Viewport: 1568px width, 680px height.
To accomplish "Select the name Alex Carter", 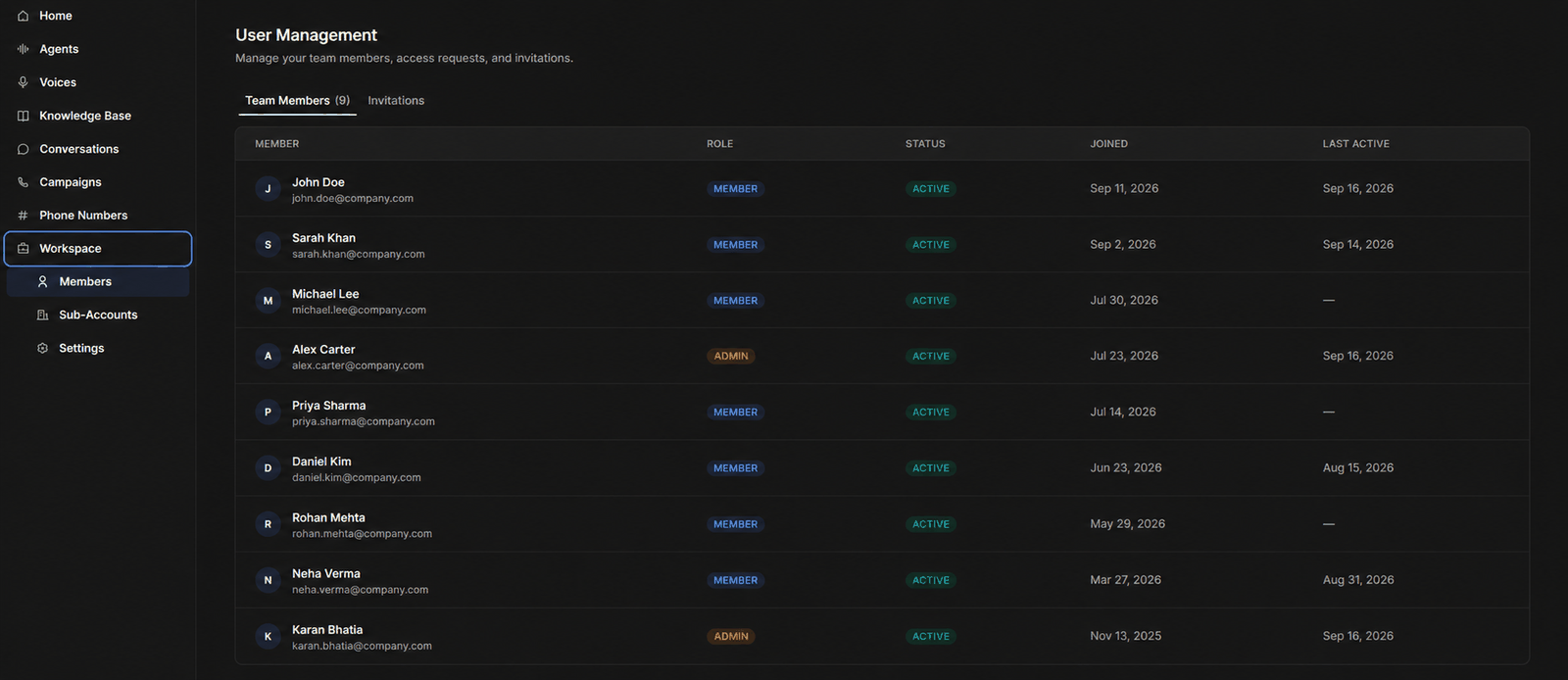I will [323, 350].
